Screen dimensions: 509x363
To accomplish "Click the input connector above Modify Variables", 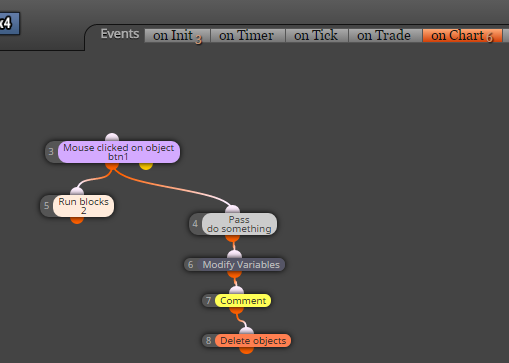I will pyautogui.click(x=234, y=255).
